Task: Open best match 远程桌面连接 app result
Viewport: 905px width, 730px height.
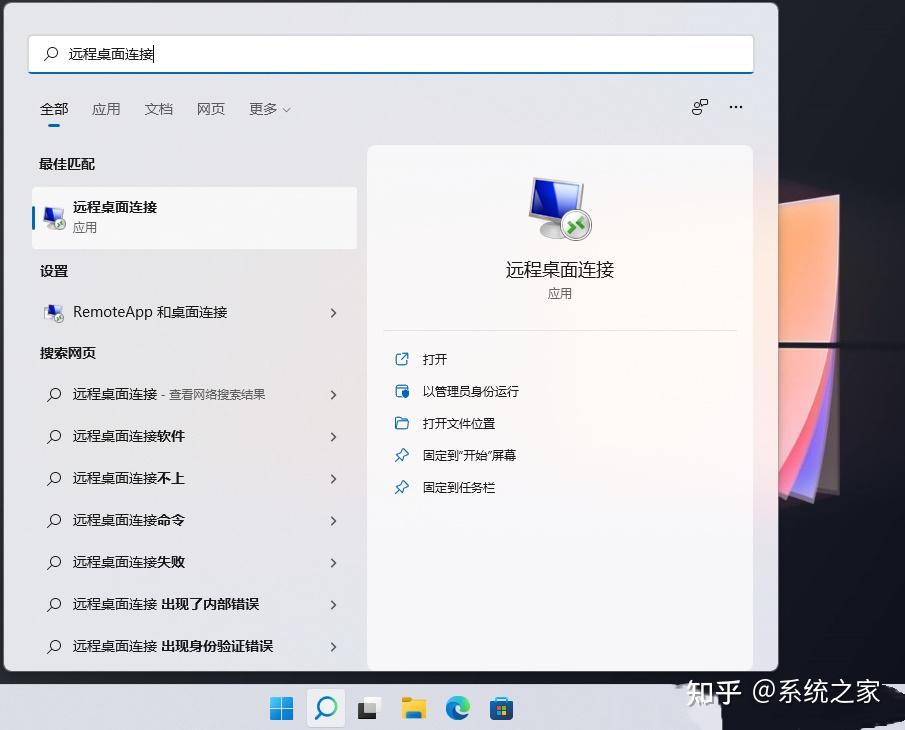Action: pyautogui.click(x=195, y=218)
